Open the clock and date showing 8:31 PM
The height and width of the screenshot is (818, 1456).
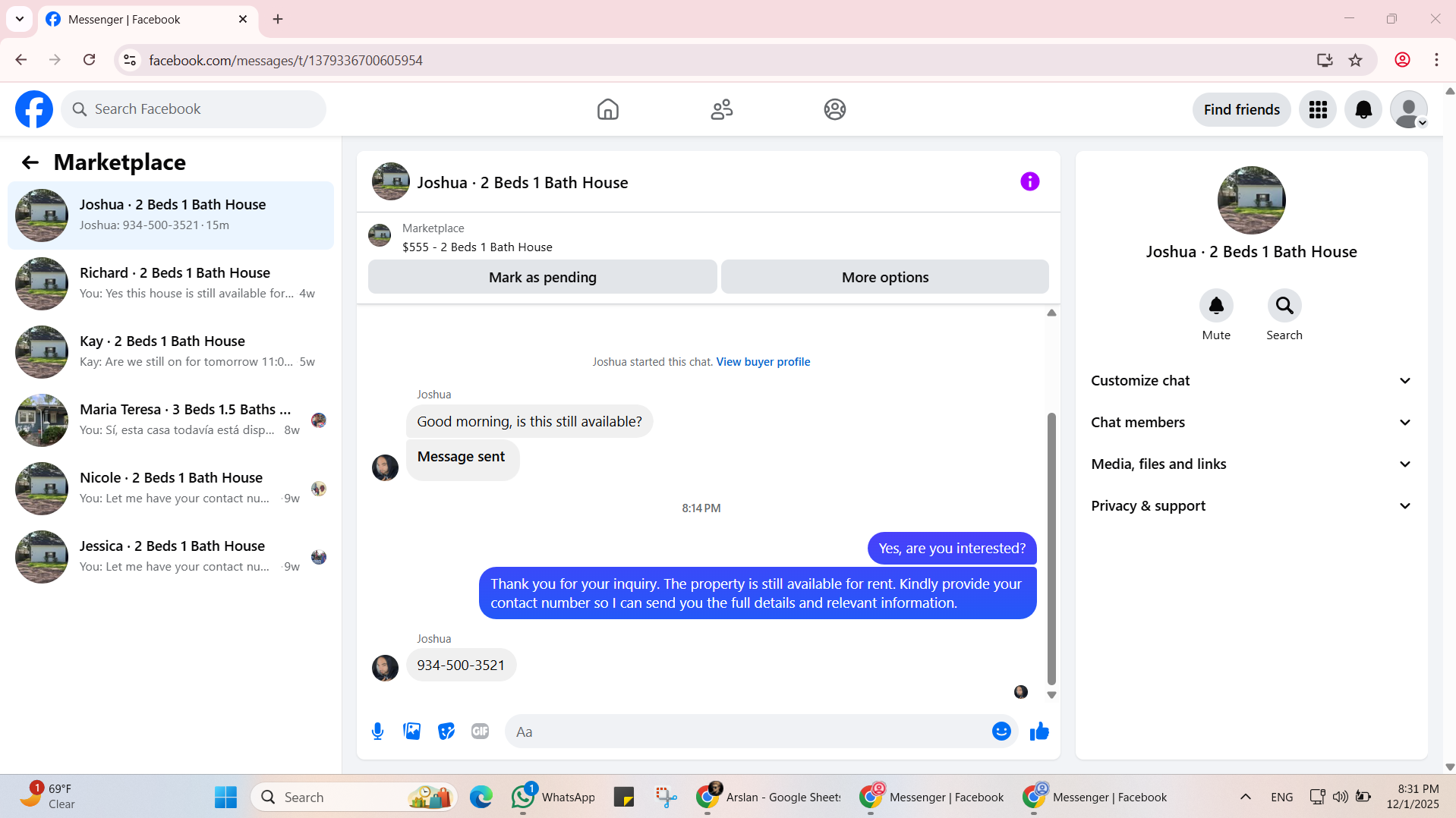[1413, 797]
